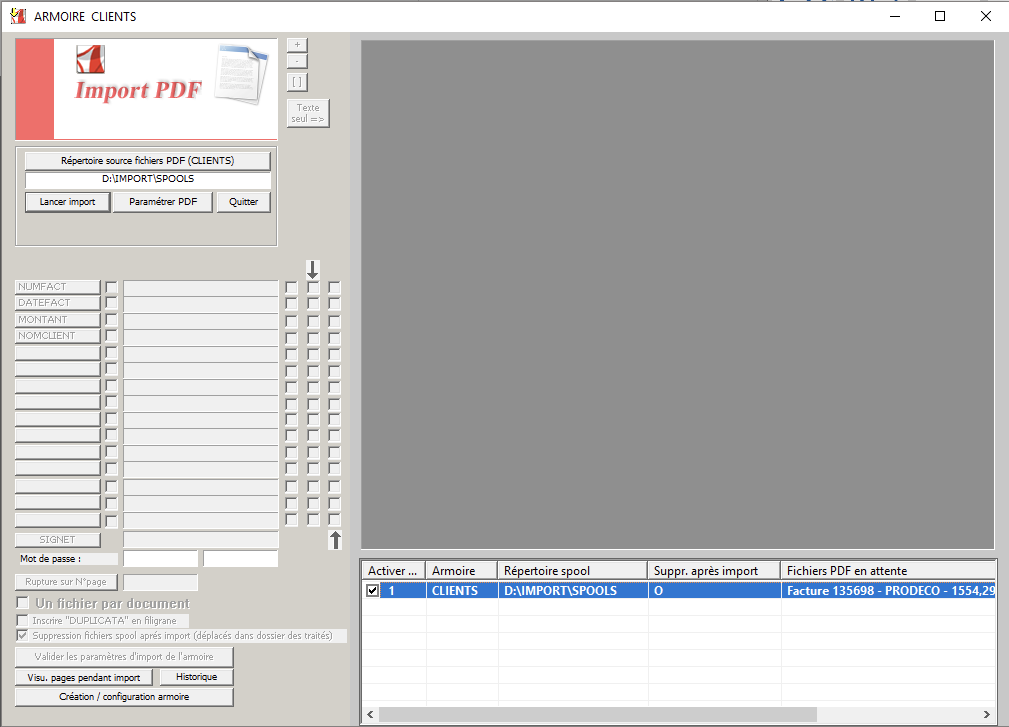The width and height of the screenshot is (1009, 727).
Task: Click the left arrow of the horizontal scrollbar
Action: pyautogui.click(x=370, y=714)
